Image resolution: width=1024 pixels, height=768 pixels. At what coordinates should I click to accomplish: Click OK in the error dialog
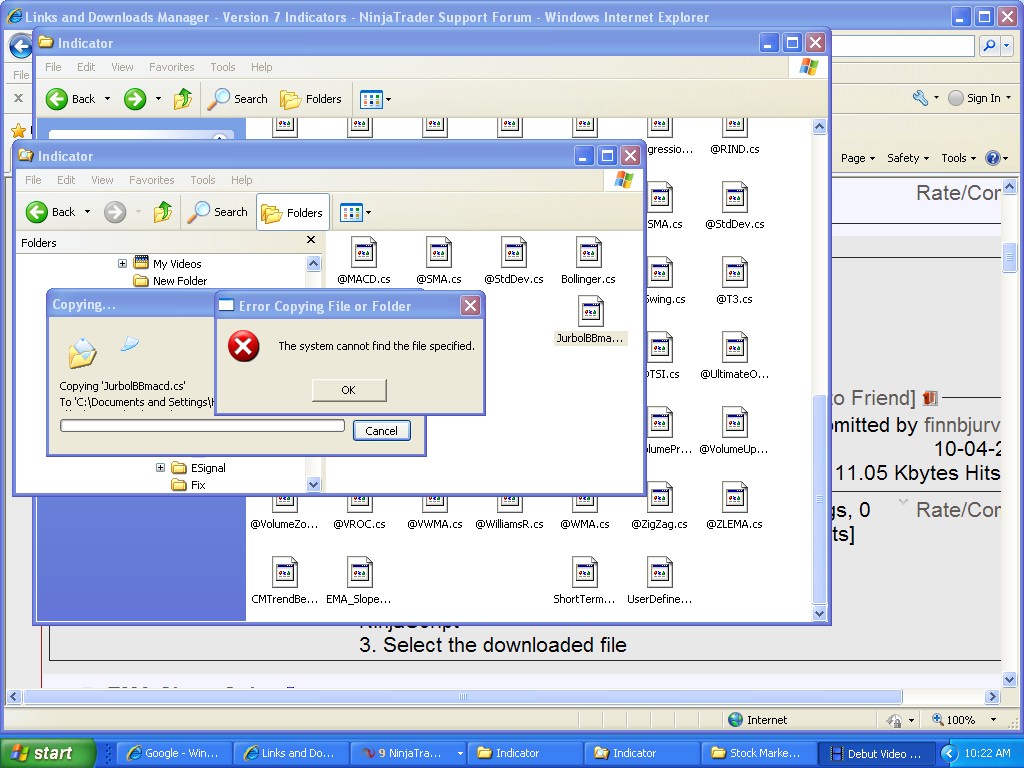point(349,390)
